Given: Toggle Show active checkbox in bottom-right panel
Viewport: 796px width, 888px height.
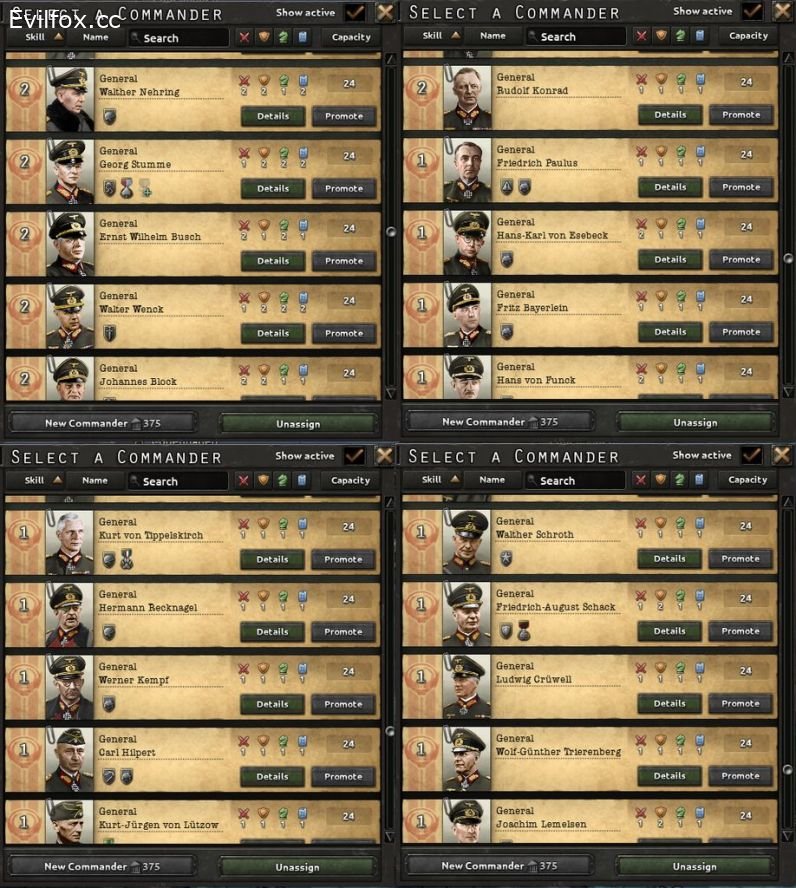Looking at the screenshot, I should click(x=752, y=455).
